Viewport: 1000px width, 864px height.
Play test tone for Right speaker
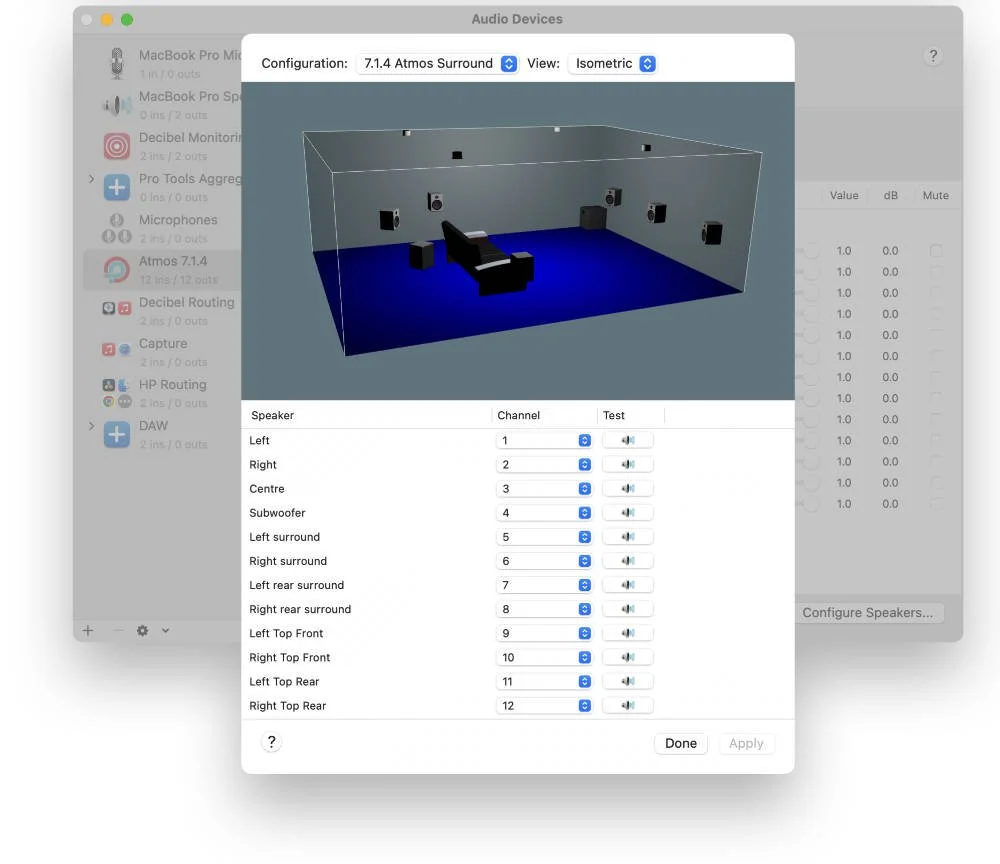point(628,465)
